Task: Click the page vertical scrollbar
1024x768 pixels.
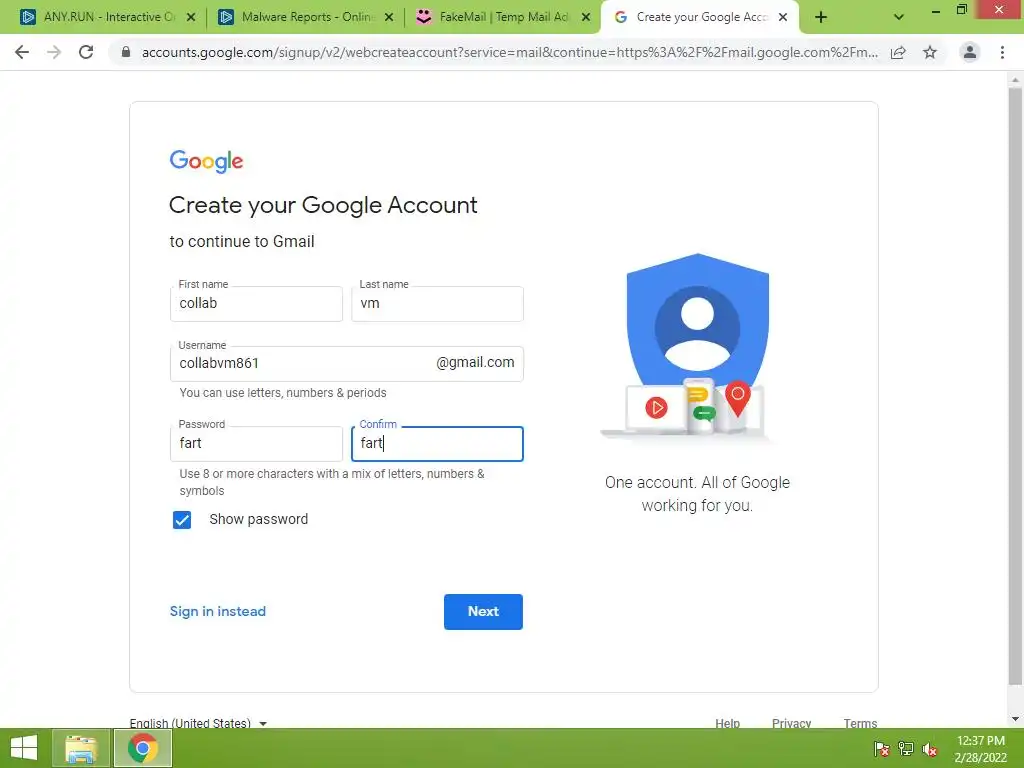Action: coord(1015,385)
